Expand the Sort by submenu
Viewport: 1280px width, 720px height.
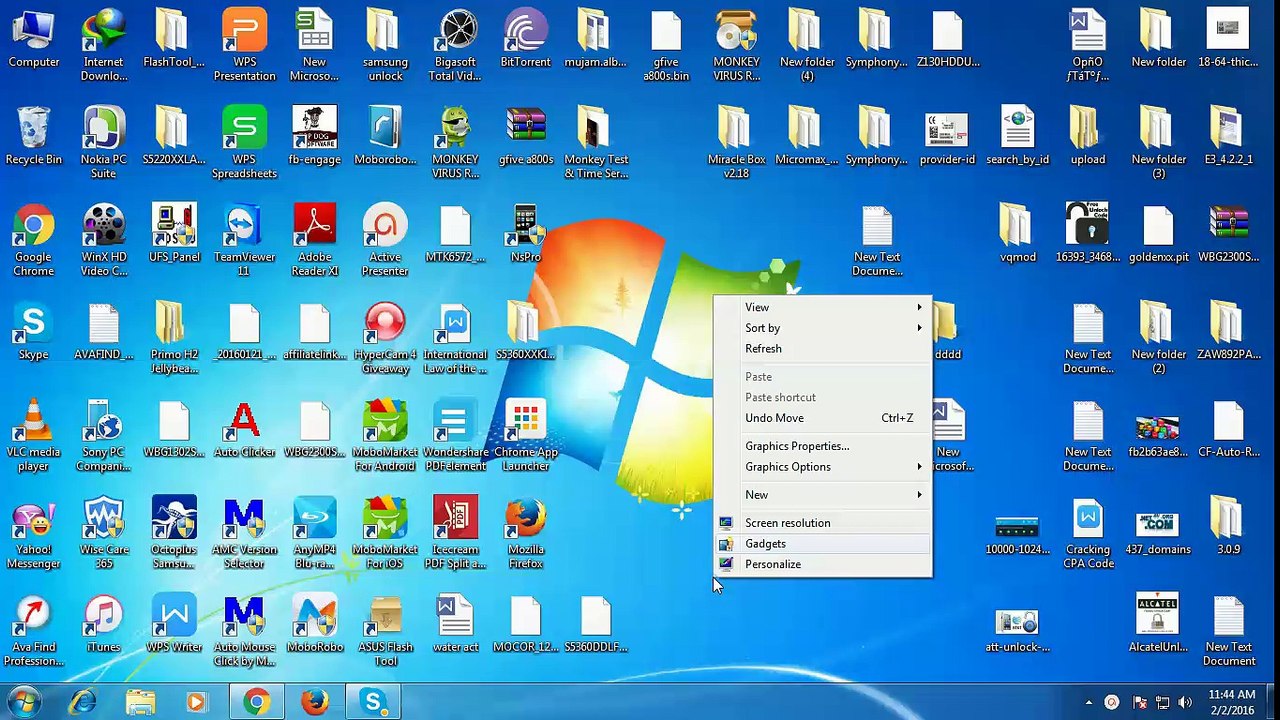(x=824, y=328)
